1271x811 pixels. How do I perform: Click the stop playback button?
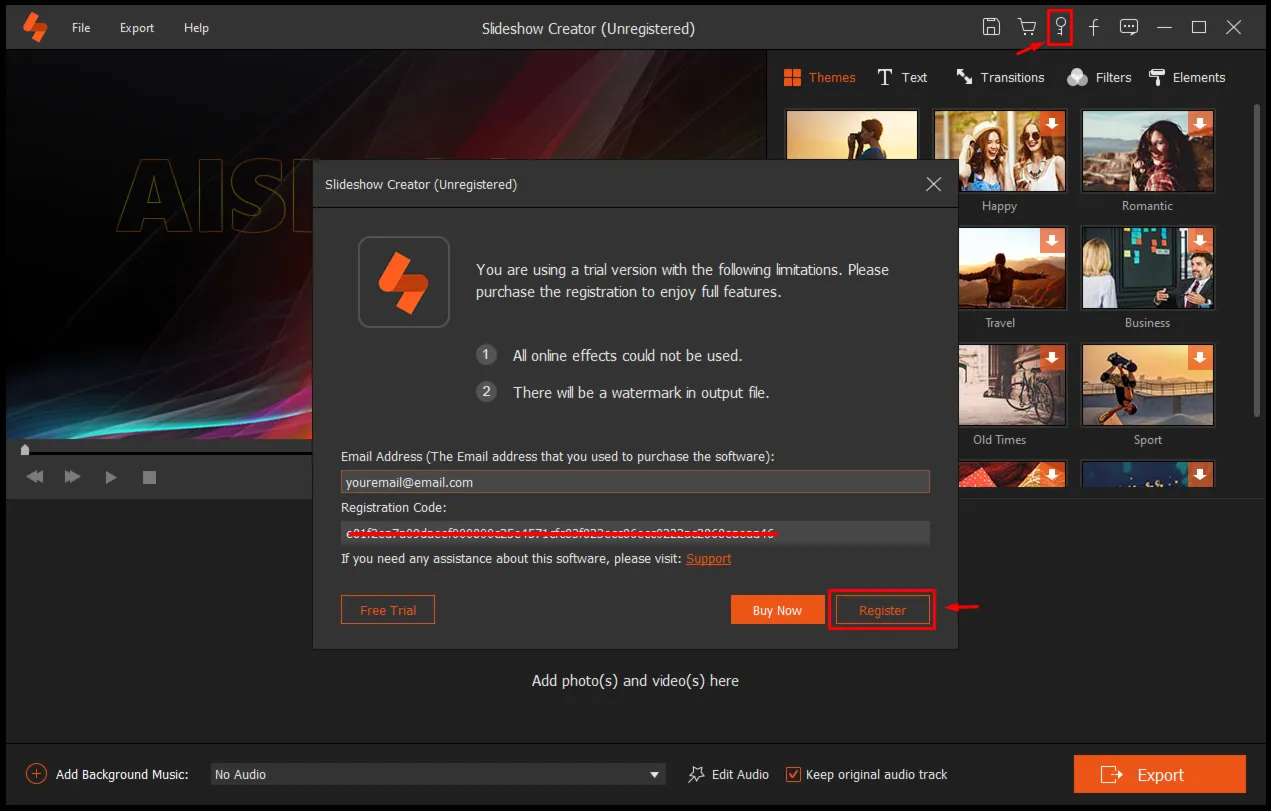[x=149, y=478]
